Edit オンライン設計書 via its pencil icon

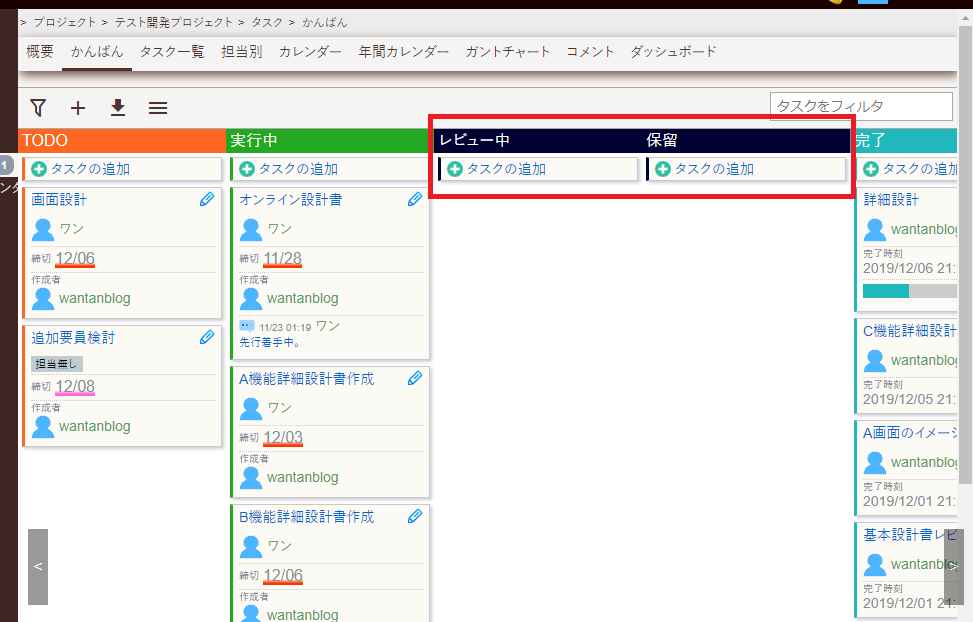tap(415, 199)
